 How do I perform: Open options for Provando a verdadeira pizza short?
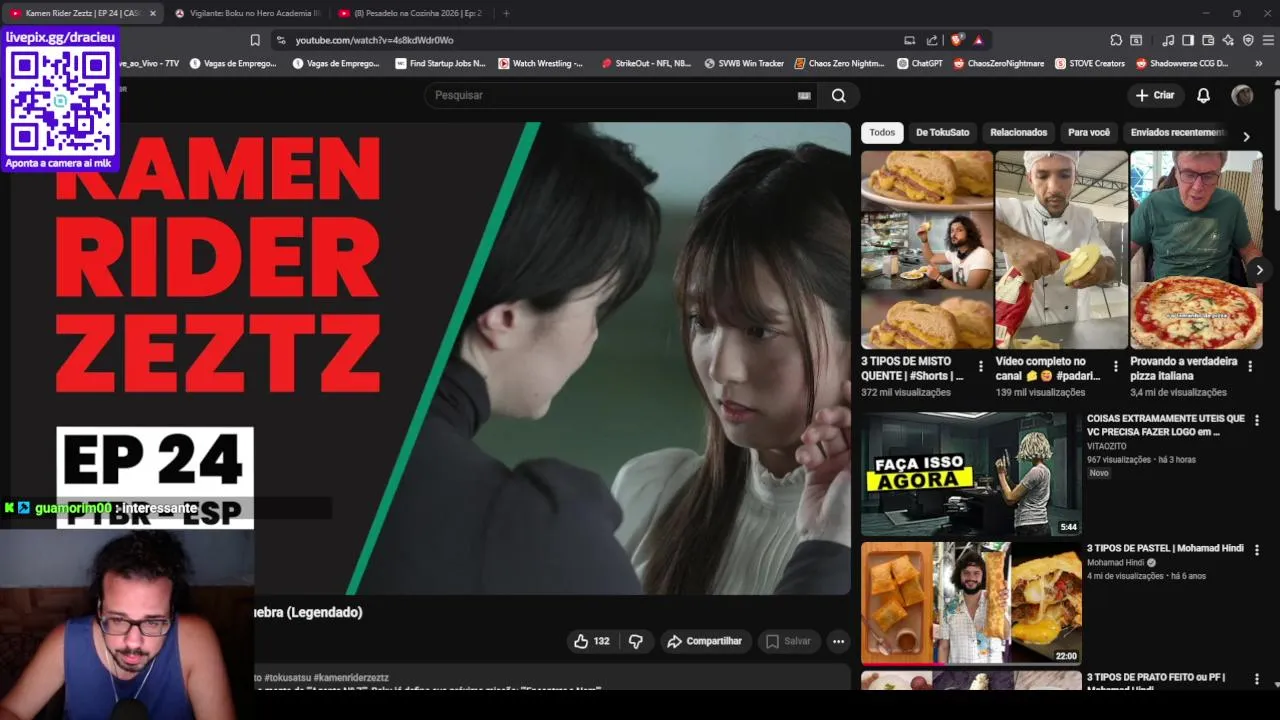[1250, 367]
